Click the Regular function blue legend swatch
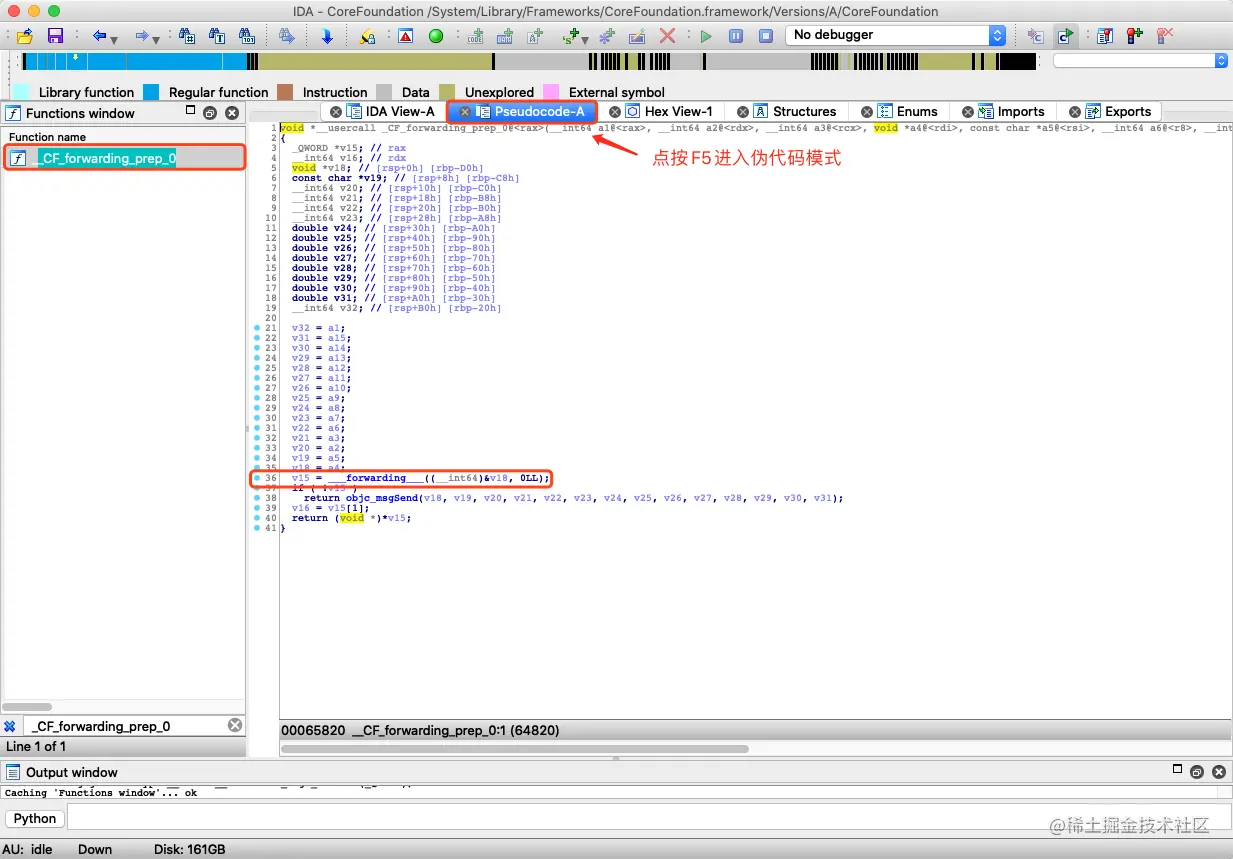Screen dimensions: 1233x859 tap(152, 92)
